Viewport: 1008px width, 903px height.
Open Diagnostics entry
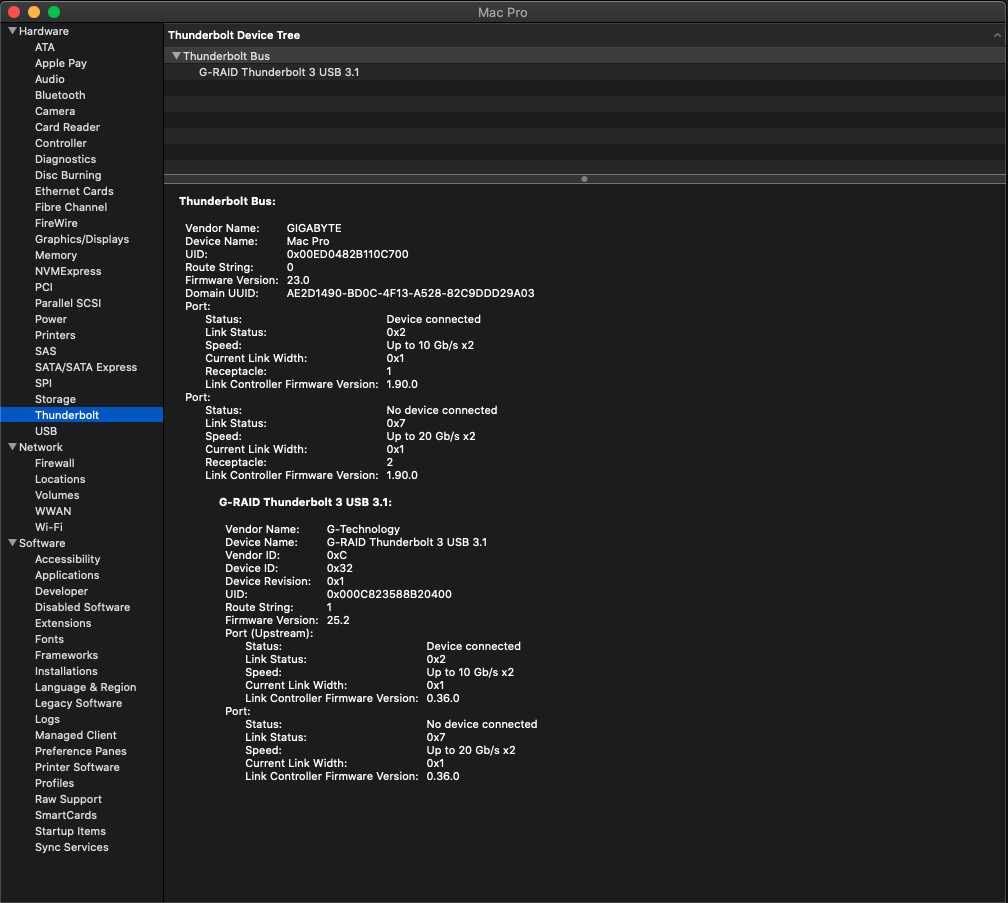(66, 159)
